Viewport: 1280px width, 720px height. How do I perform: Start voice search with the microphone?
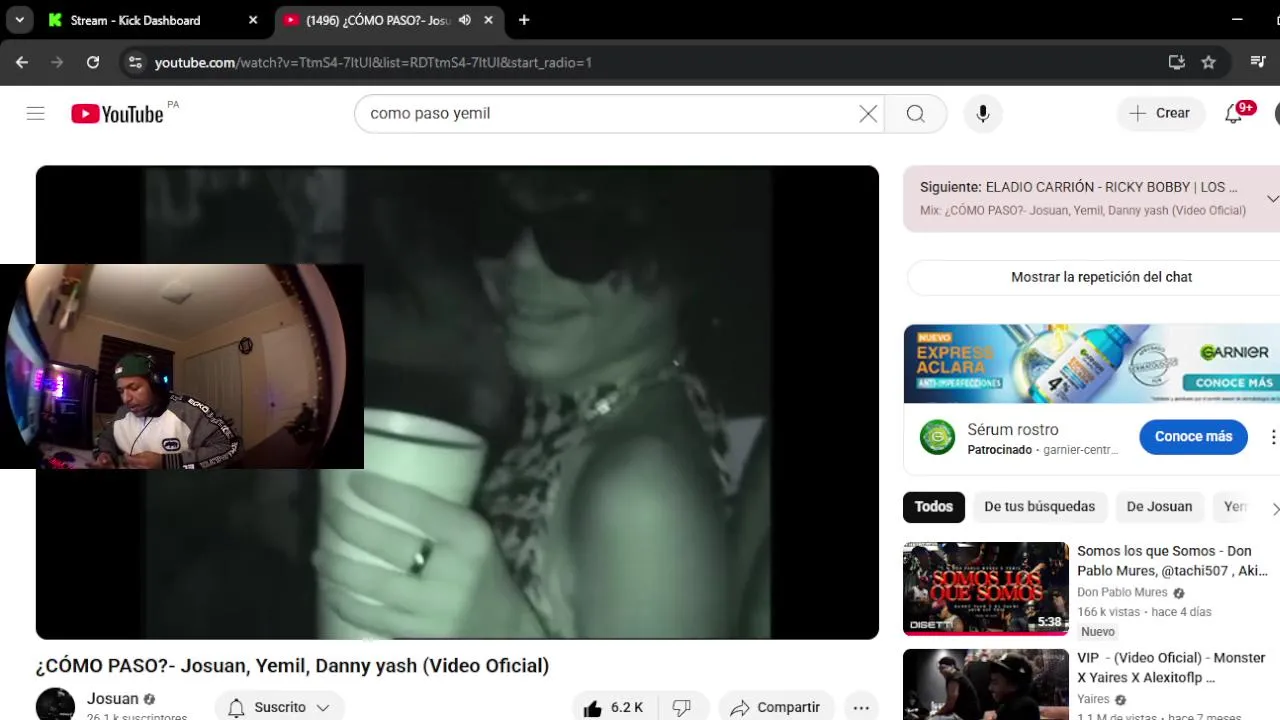click(983, 113)
